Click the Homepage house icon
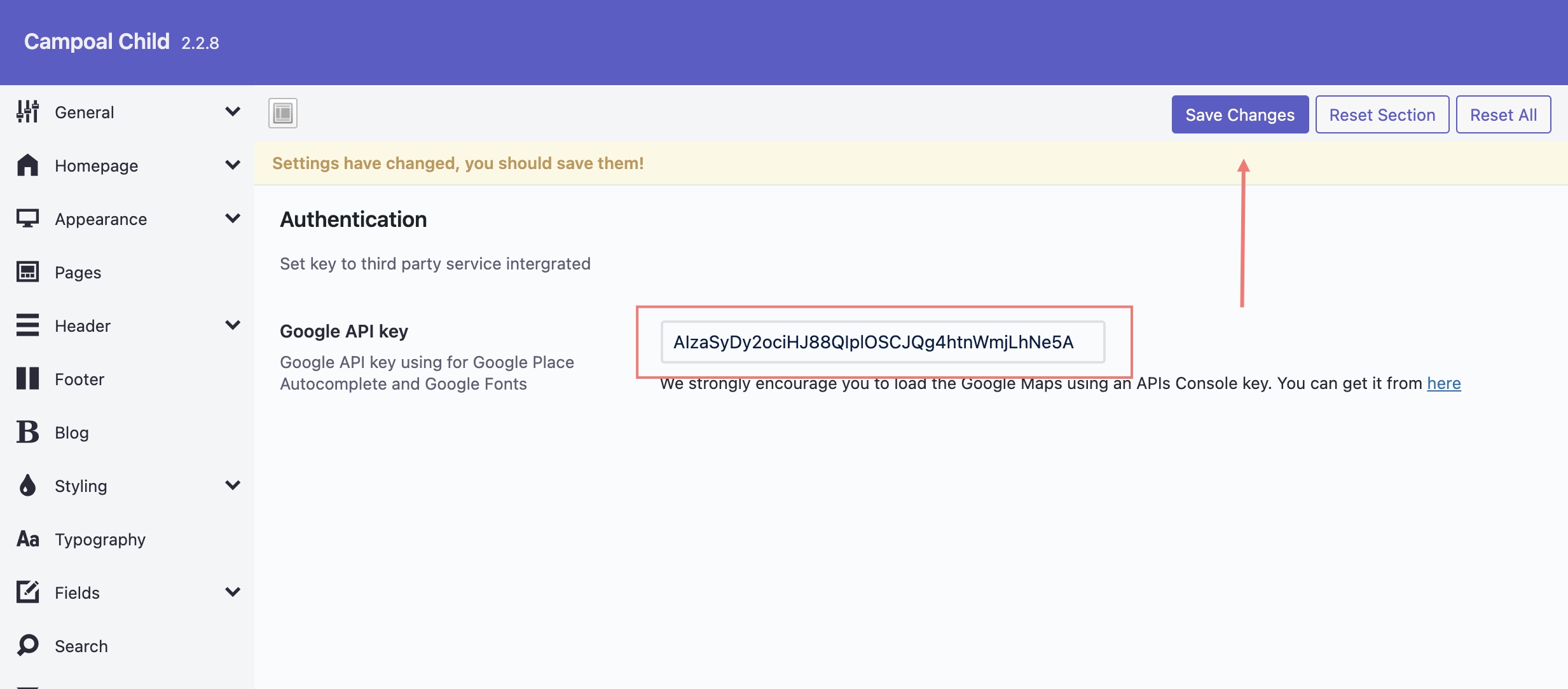The image size is (1568, 689). (27, 165)
